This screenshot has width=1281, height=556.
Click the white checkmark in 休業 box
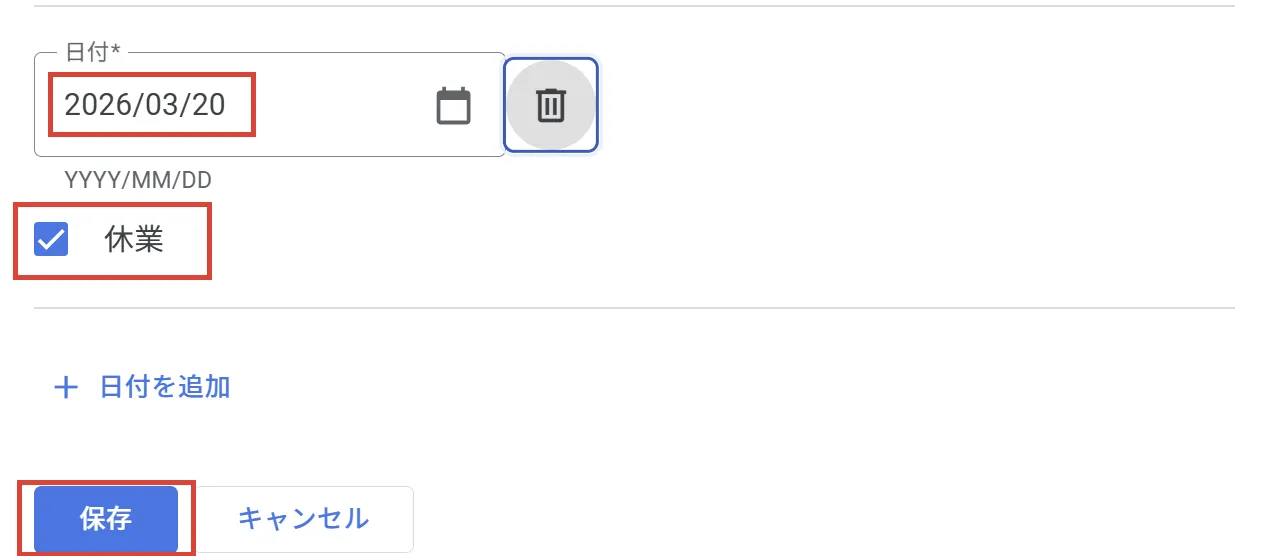pyautogui.click(x=51, y=240)
